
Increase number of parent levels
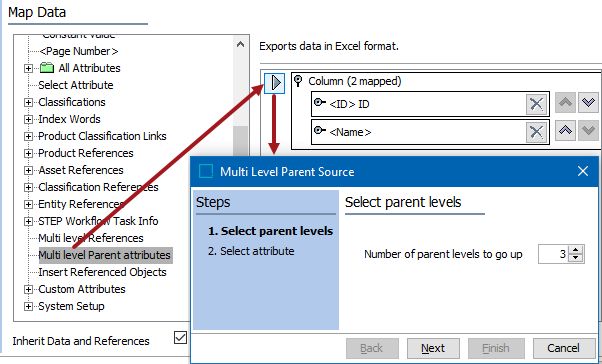click(576, 250)
